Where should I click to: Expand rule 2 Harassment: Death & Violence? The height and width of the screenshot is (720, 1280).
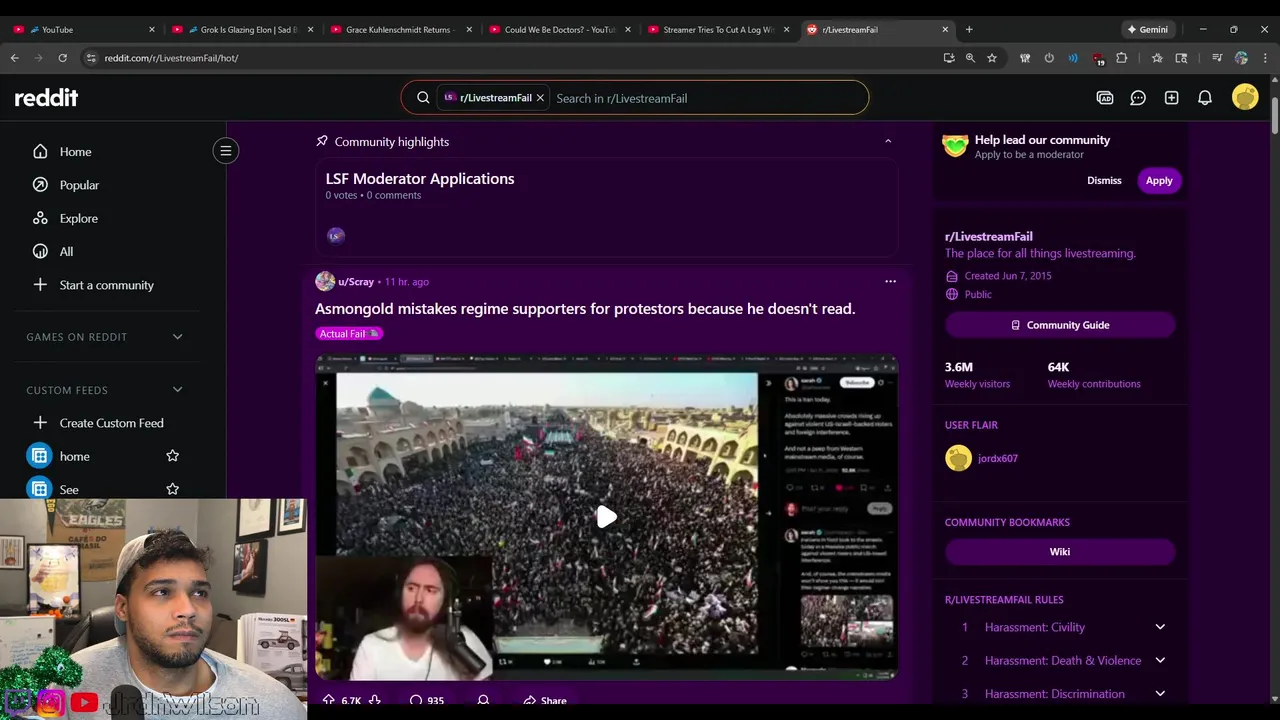click(x=1160, y=660)
